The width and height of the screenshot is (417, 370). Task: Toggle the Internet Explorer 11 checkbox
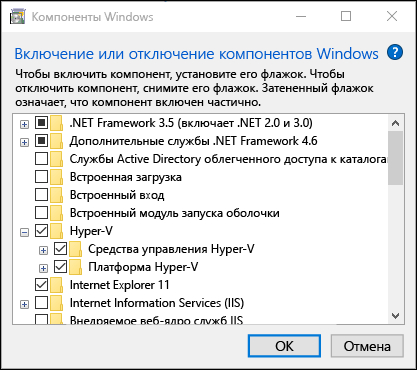click(41, 285)
